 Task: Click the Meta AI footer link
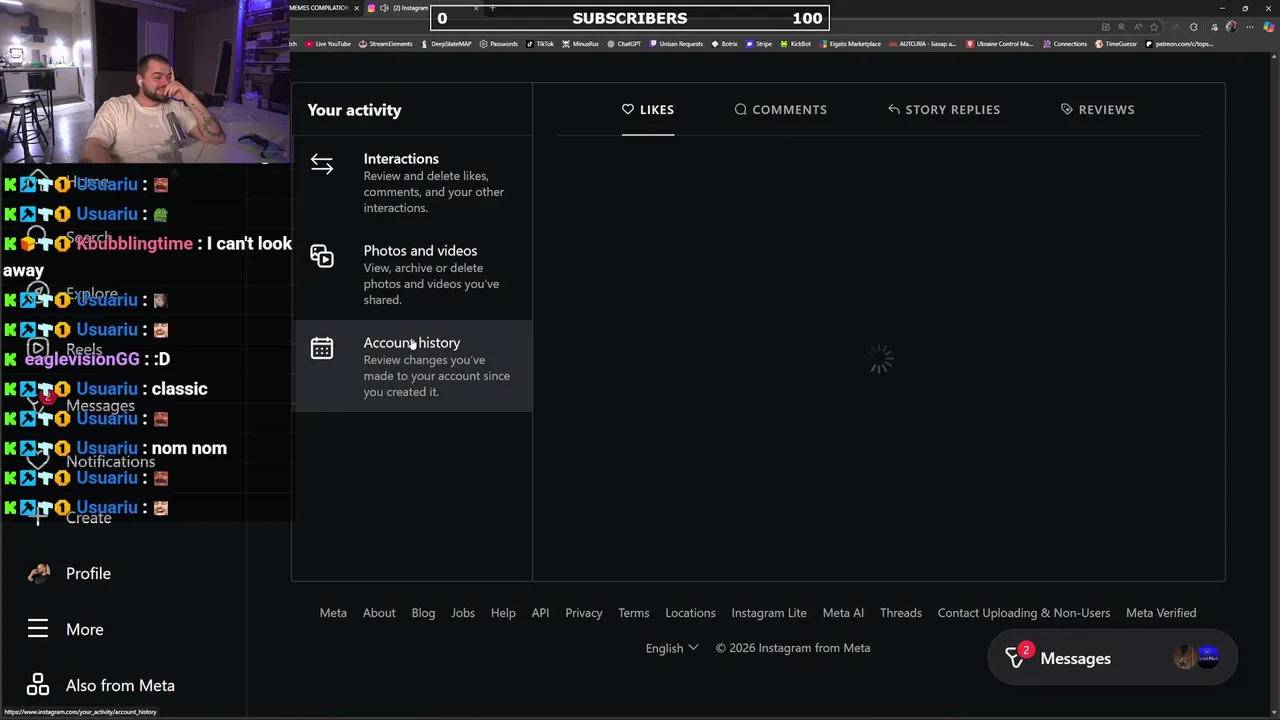(x=843, y=613)
